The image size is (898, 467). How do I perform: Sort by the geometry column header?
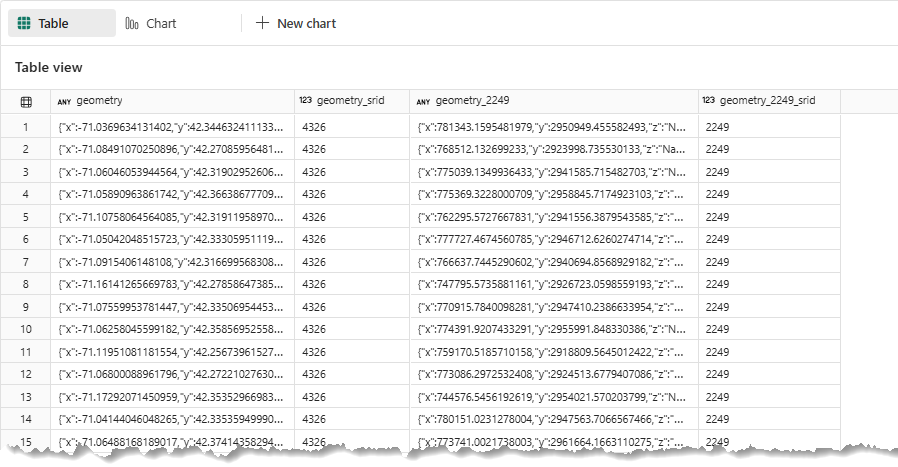click(x=100, y=101)
